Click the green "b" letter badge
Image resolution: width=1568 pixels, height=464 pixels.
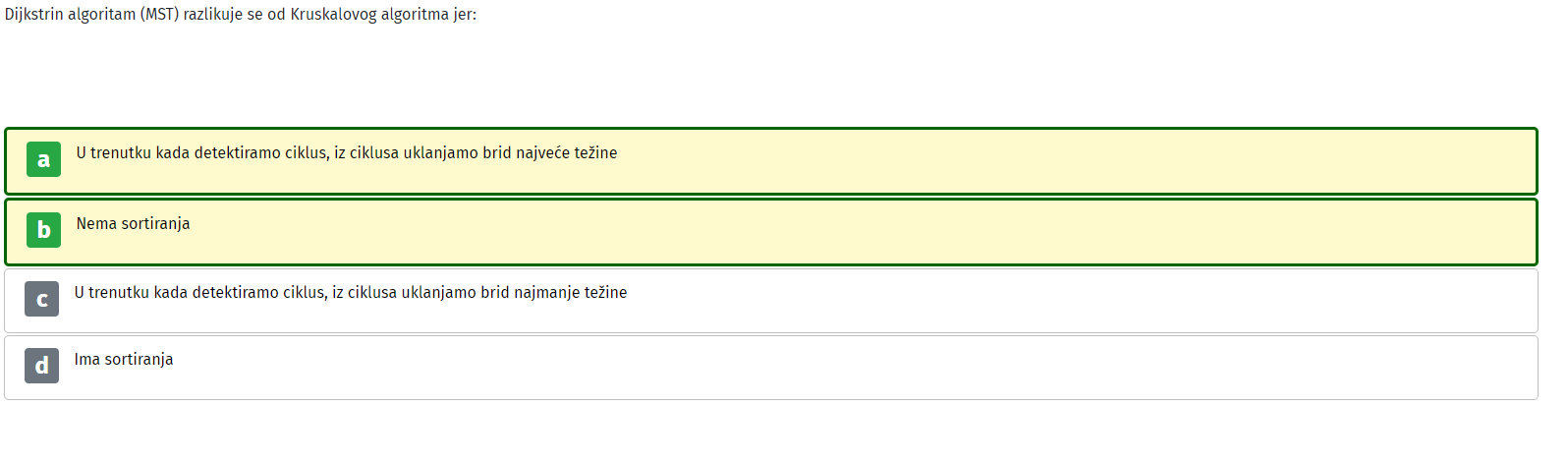pyautogui.click(x=43, y=230)
